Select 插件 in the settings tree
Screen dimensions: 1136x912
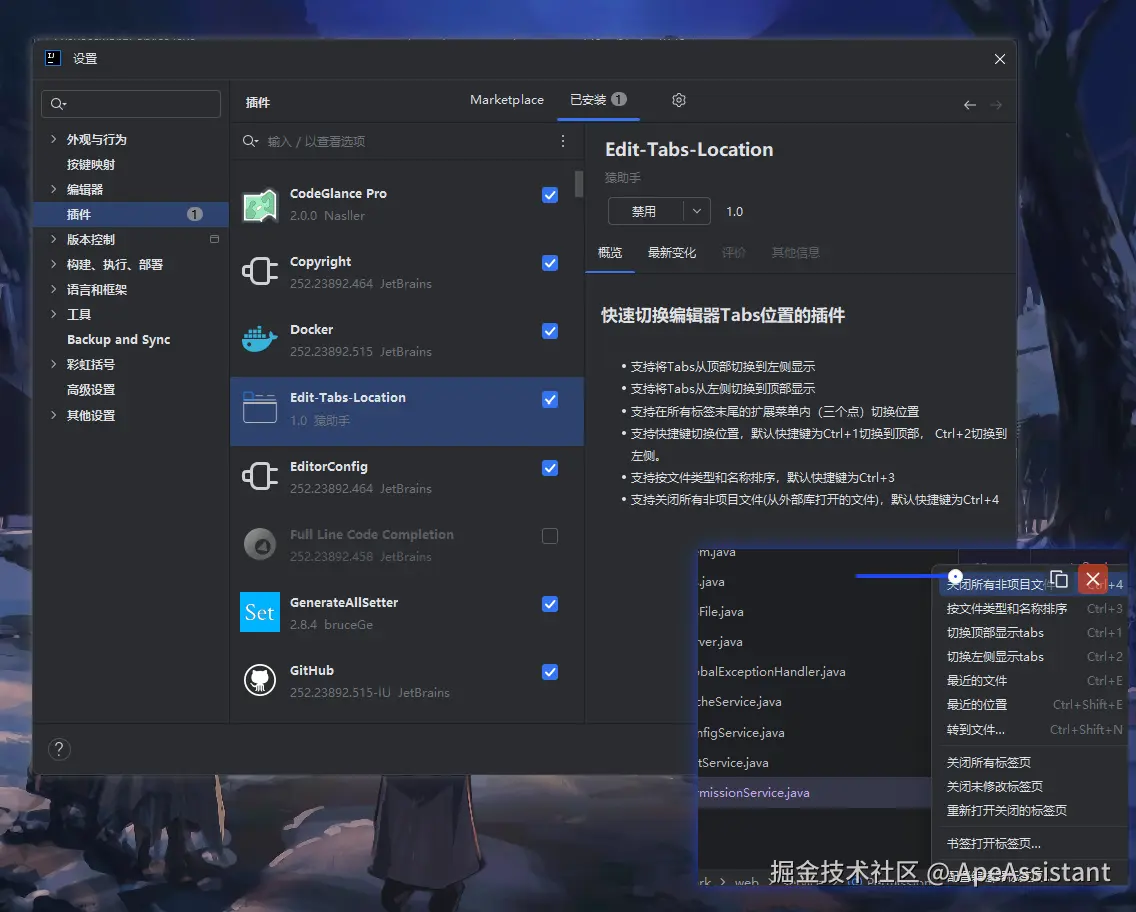tap(131, 214)
